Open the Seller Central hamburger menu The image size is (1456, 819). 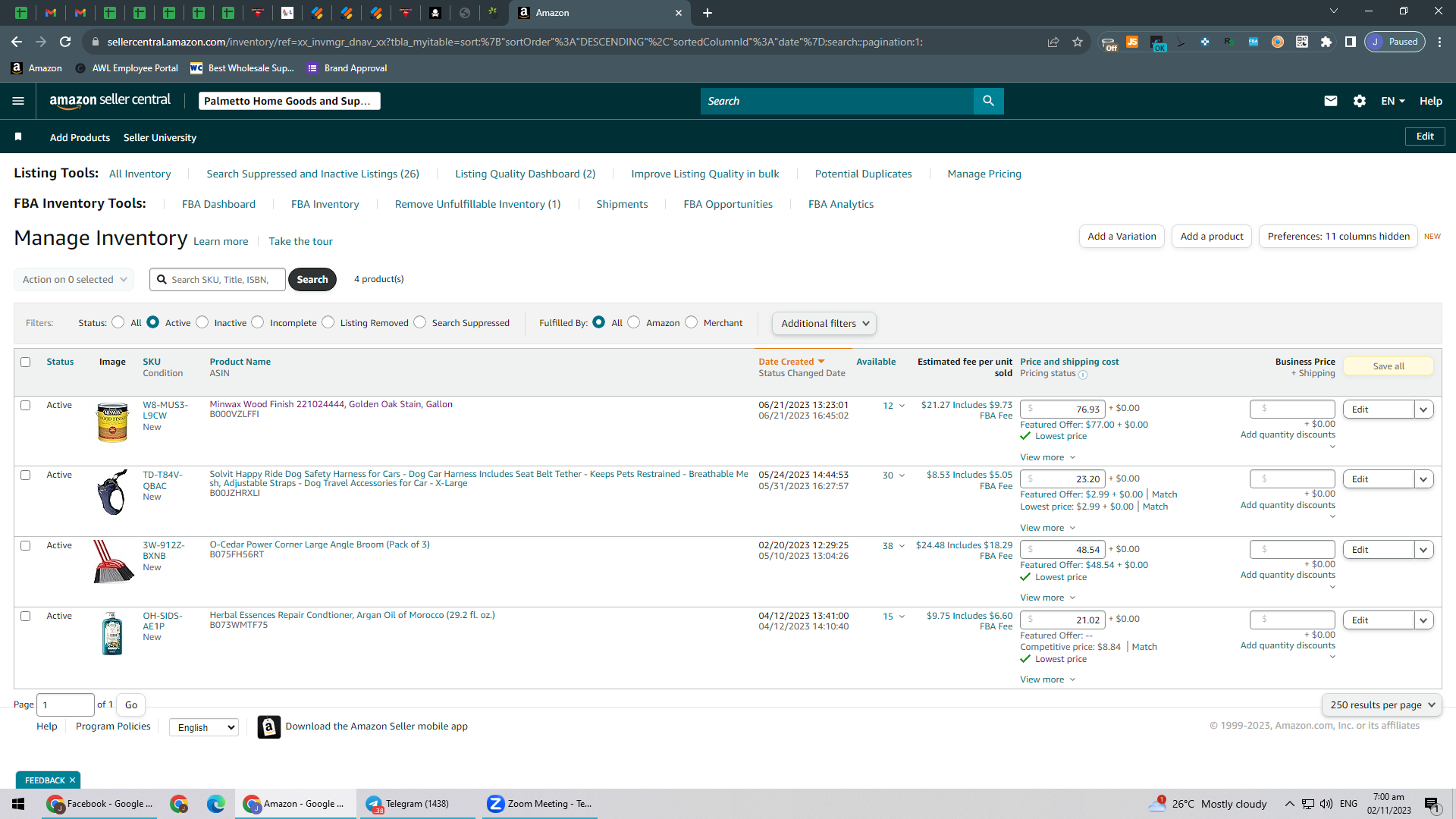[x=18, y=101]
